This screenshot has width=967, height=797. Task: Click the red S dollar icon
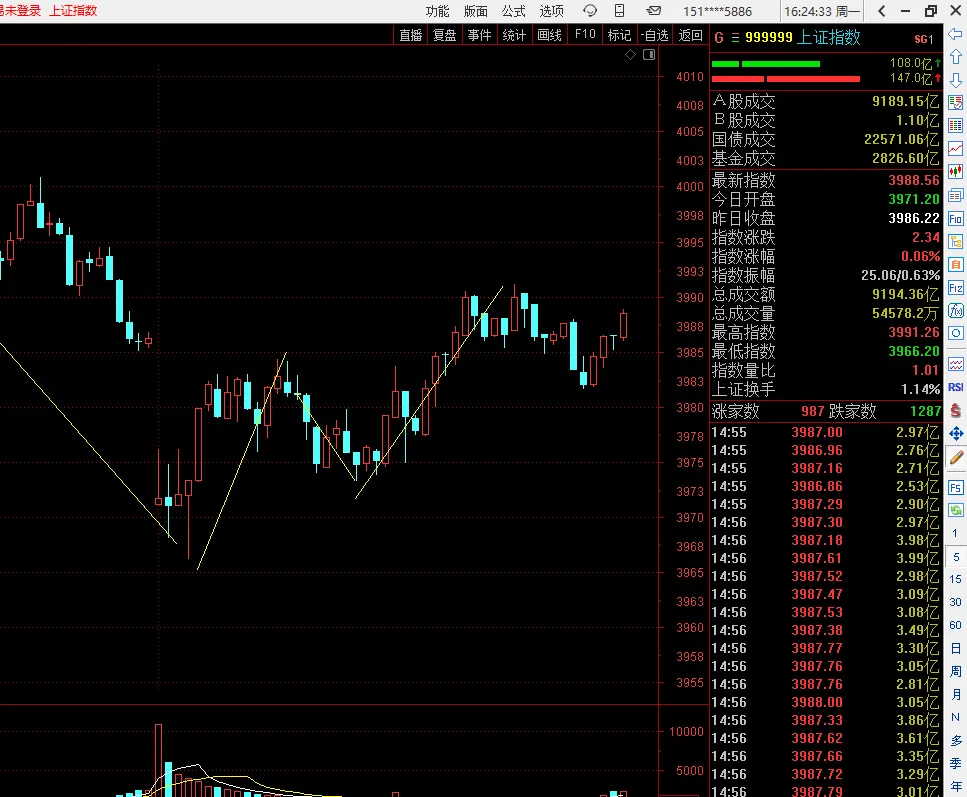pyautogui.click(x=956, y=410)
